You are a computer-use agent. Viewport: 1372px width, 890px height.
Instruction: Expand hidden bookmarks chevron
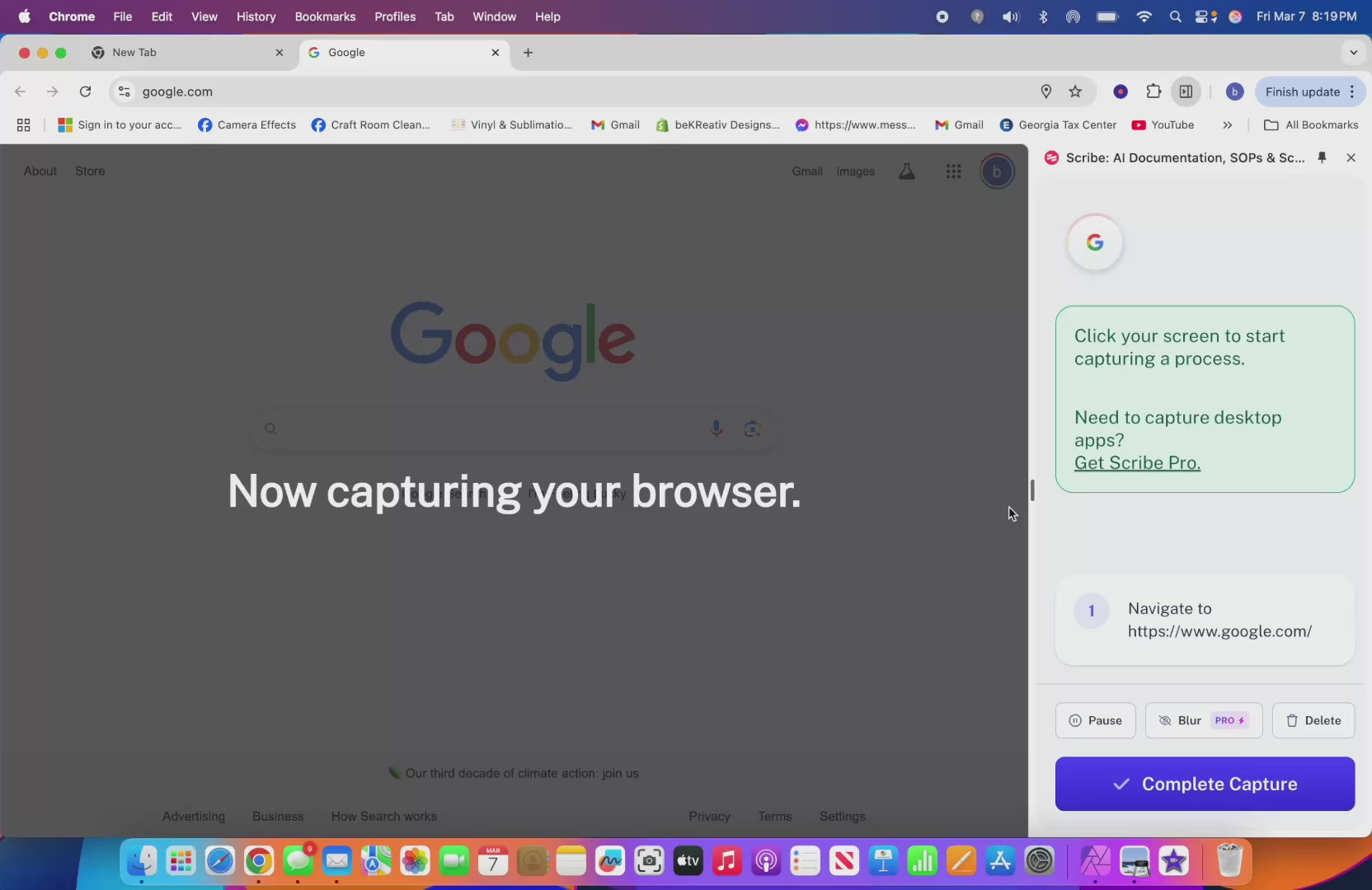(x=1228, y=125)
